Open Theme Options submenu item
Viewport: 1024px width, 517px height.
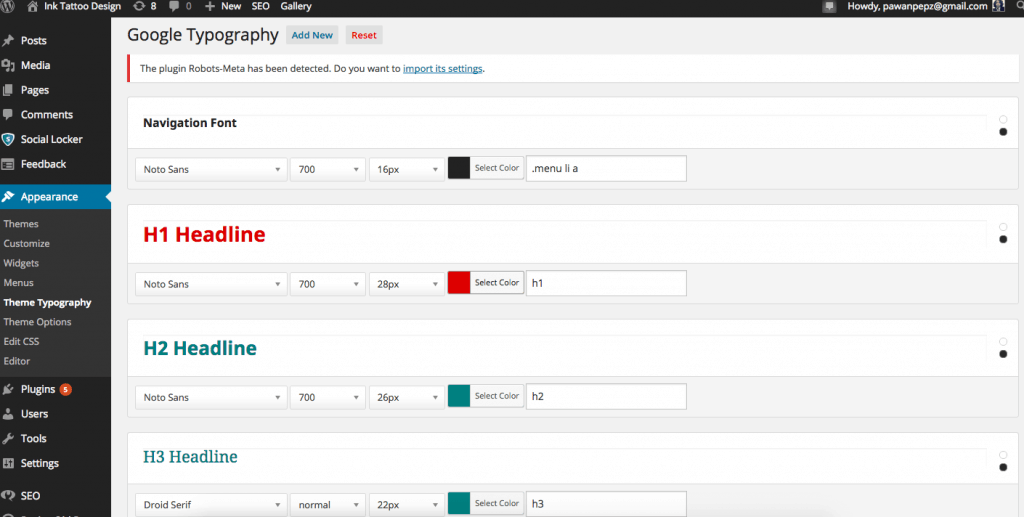(x=37, y=322)
